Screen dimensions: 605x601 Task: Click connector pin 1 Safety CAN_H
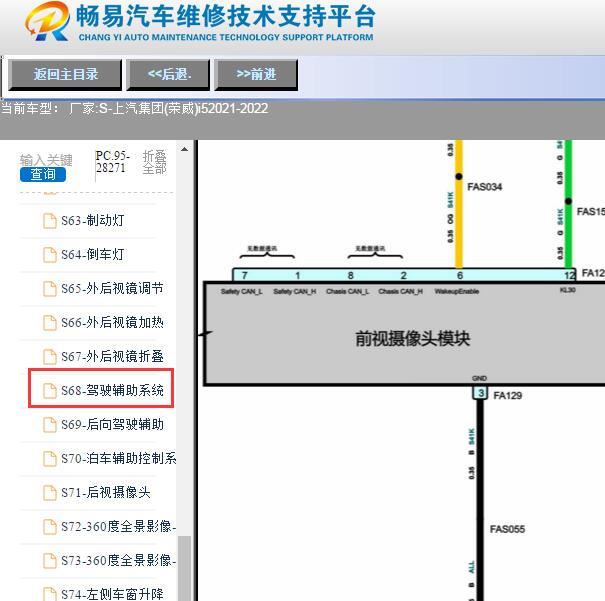click(x=297, y=275)
